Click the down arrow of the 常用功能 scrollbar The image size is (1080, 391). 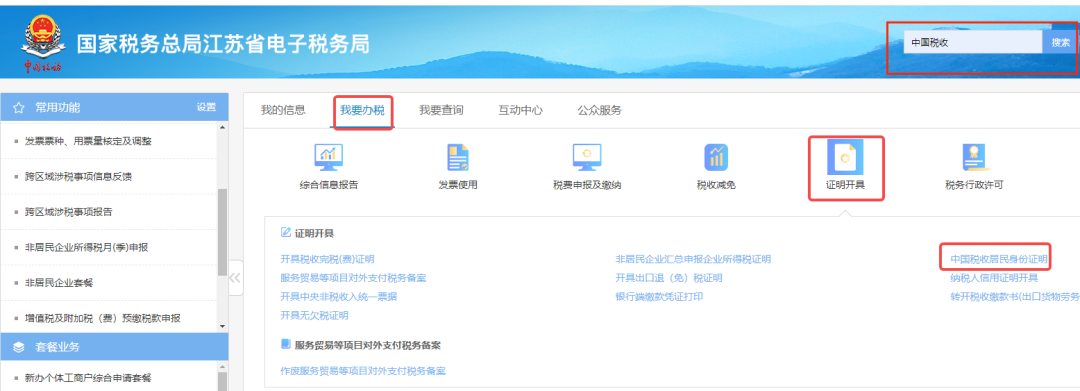[x=222, y=326]
